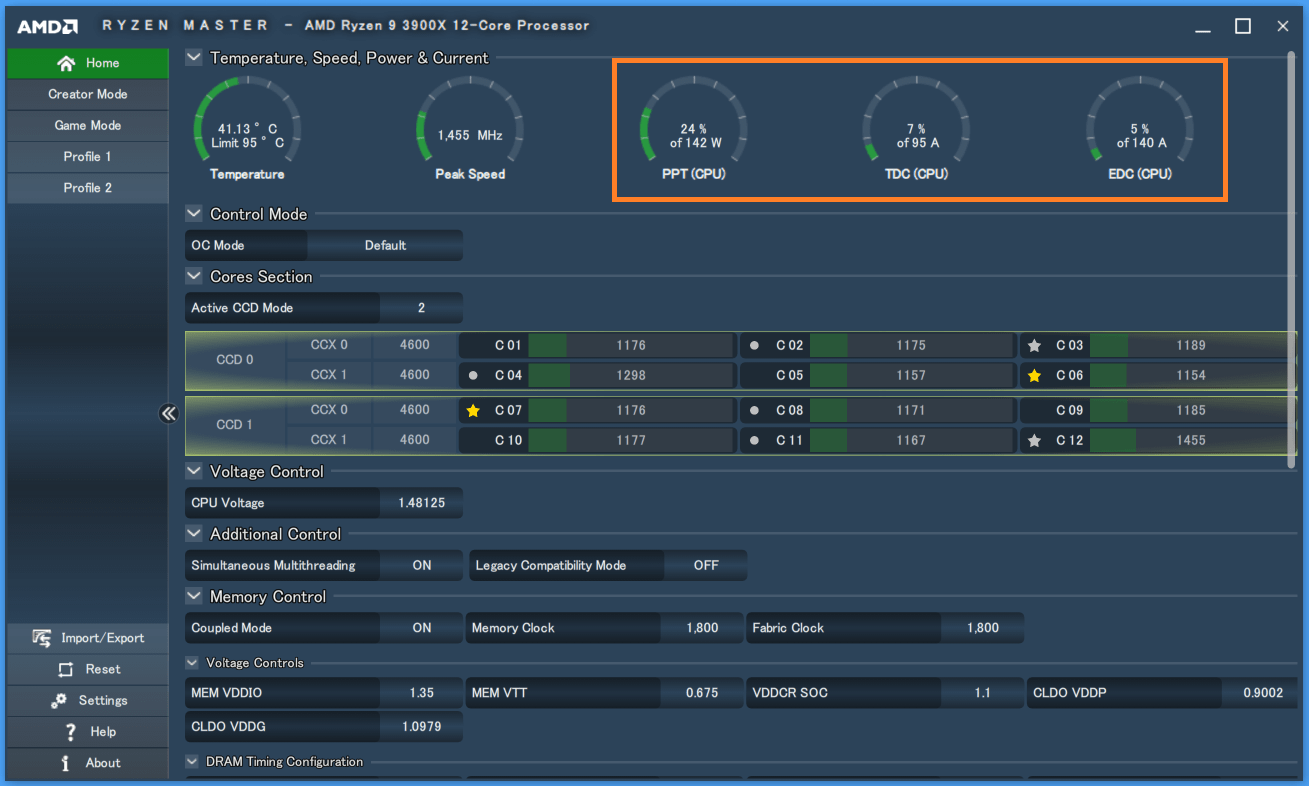Viewport: 1309px width, 786px height.
Task: Collapse the sidebar with the double-chevron arrow
Action: click(x=168, y=413)
